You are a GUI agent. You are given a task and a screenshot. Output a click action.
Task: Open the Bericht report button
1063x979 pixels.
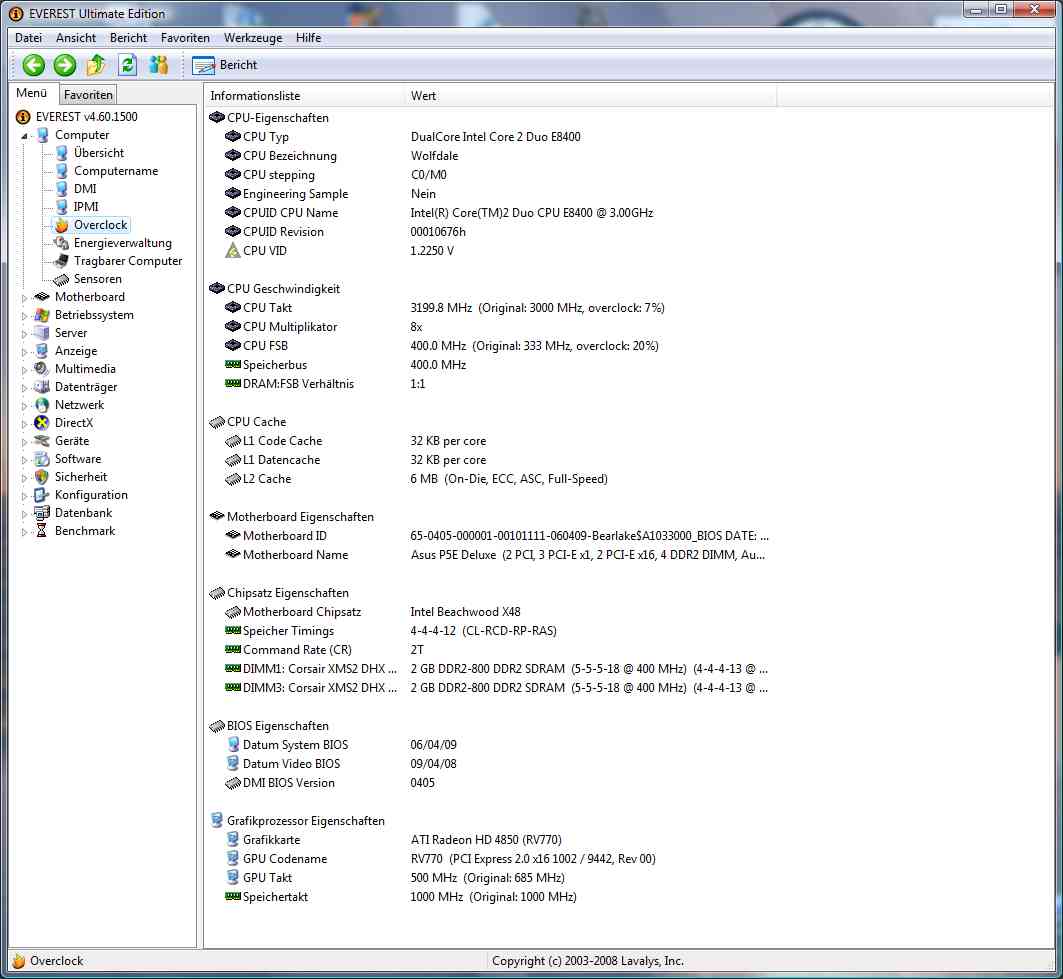pyautogui.click(x=224, y=65)
